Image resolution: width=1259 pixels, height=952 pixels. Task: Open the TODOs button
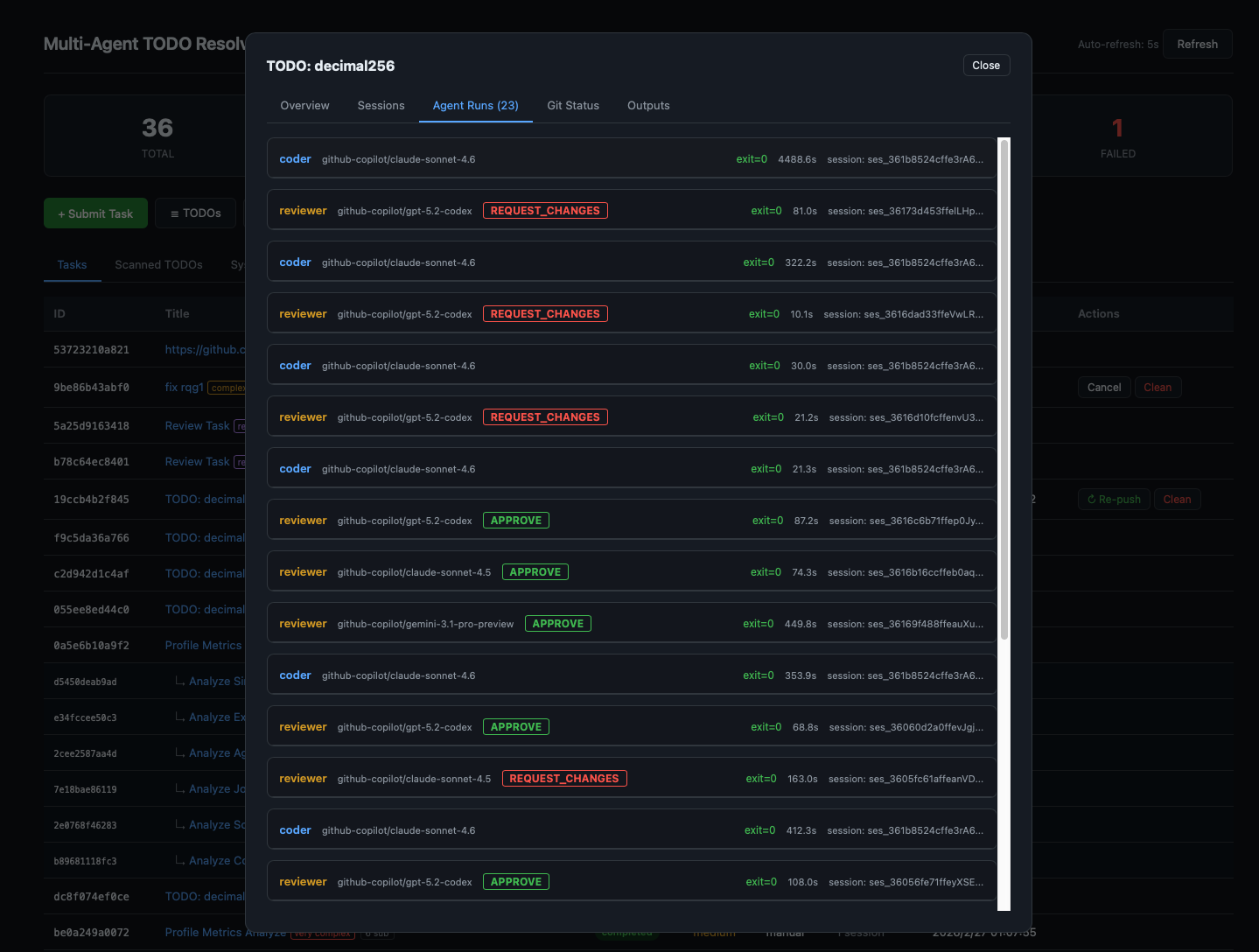[x=195, y=213]
